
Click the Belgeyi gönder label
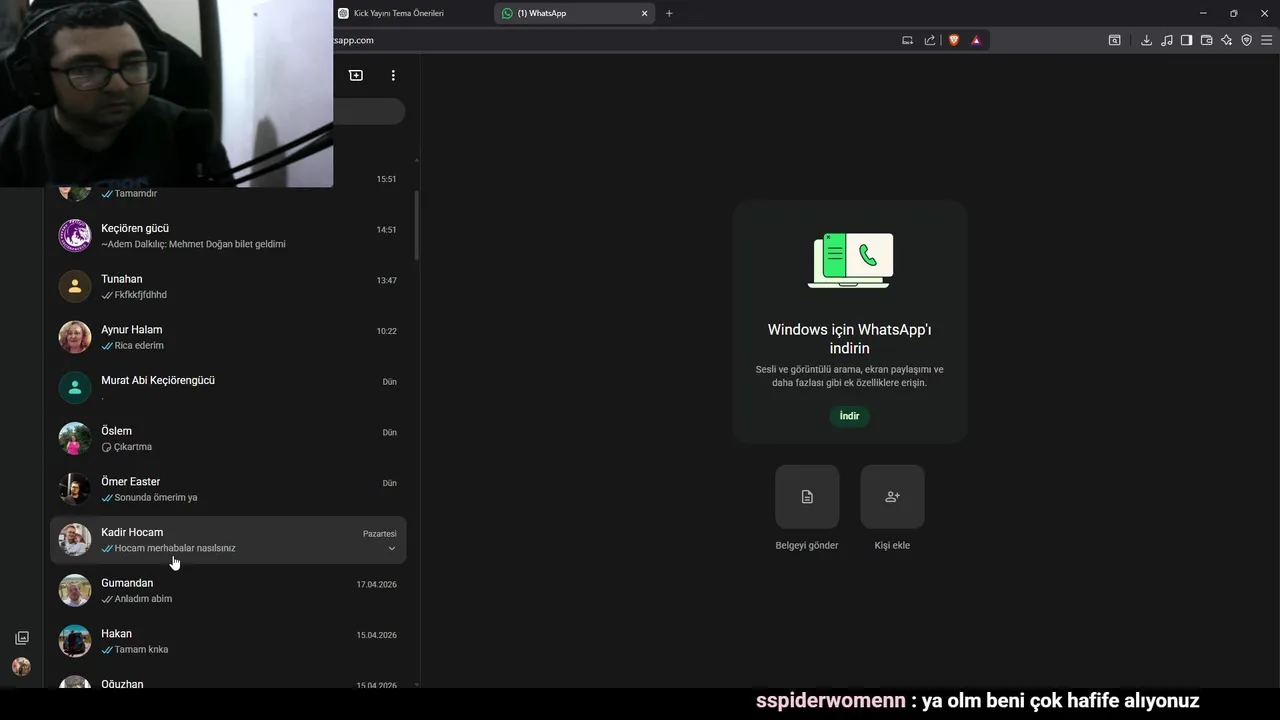(807, 545)
